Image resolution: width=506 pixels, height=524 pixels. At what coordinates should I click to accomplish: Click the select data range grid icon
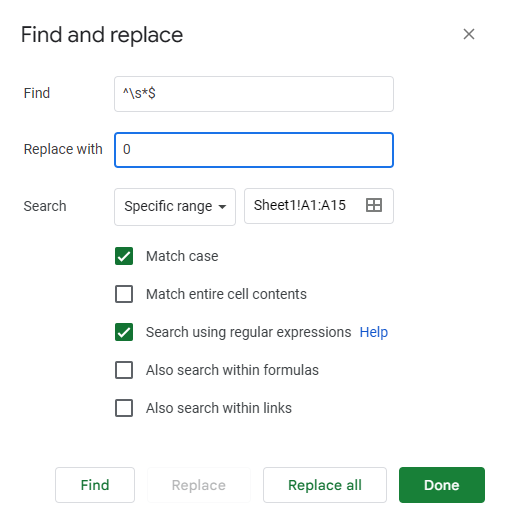(374, 205)
